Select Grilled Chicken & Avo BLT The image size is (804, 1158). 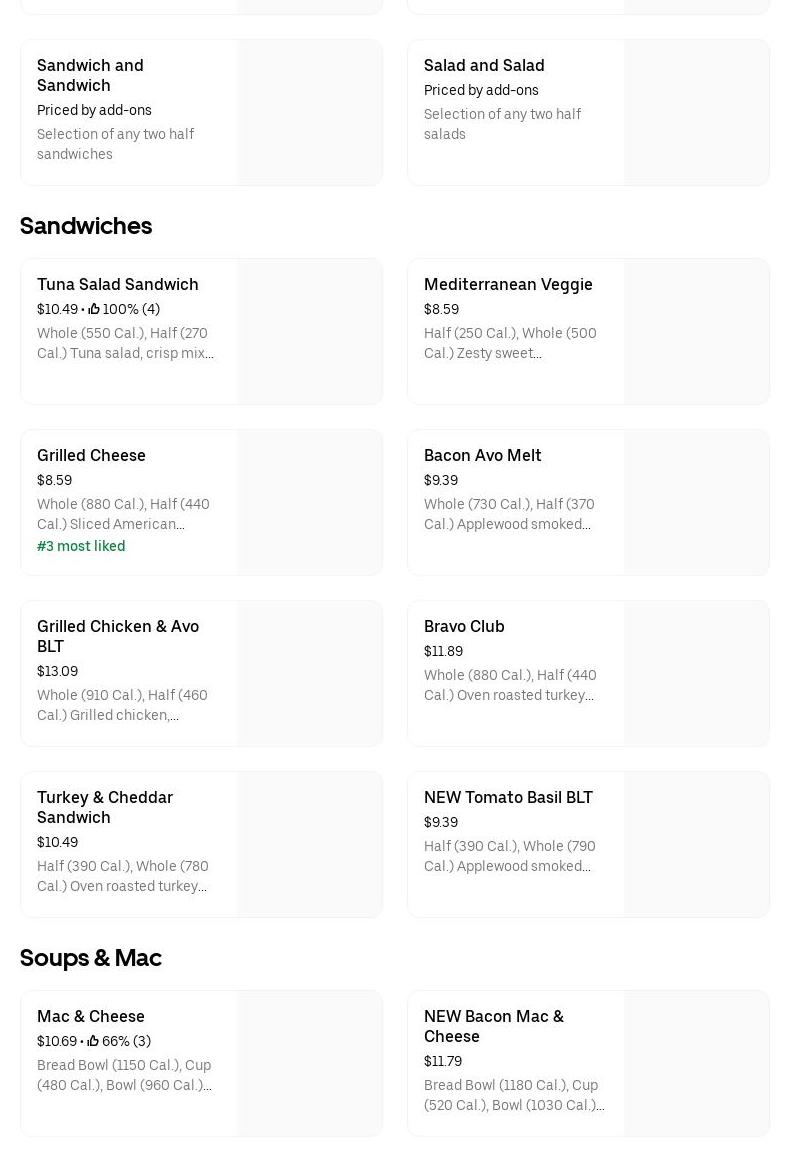coord(118,636)
